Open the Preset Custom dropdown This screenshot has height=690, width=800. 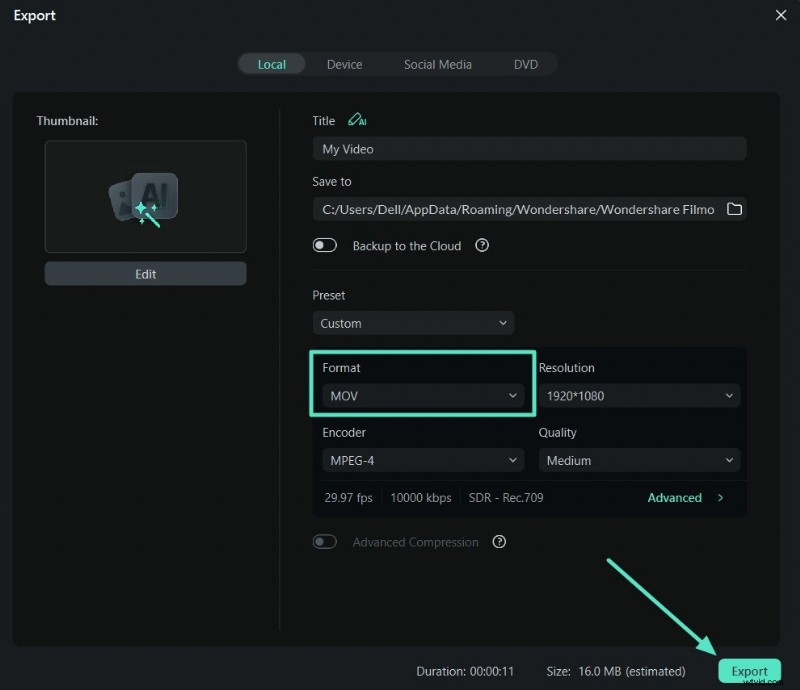[x=413, y=323]
